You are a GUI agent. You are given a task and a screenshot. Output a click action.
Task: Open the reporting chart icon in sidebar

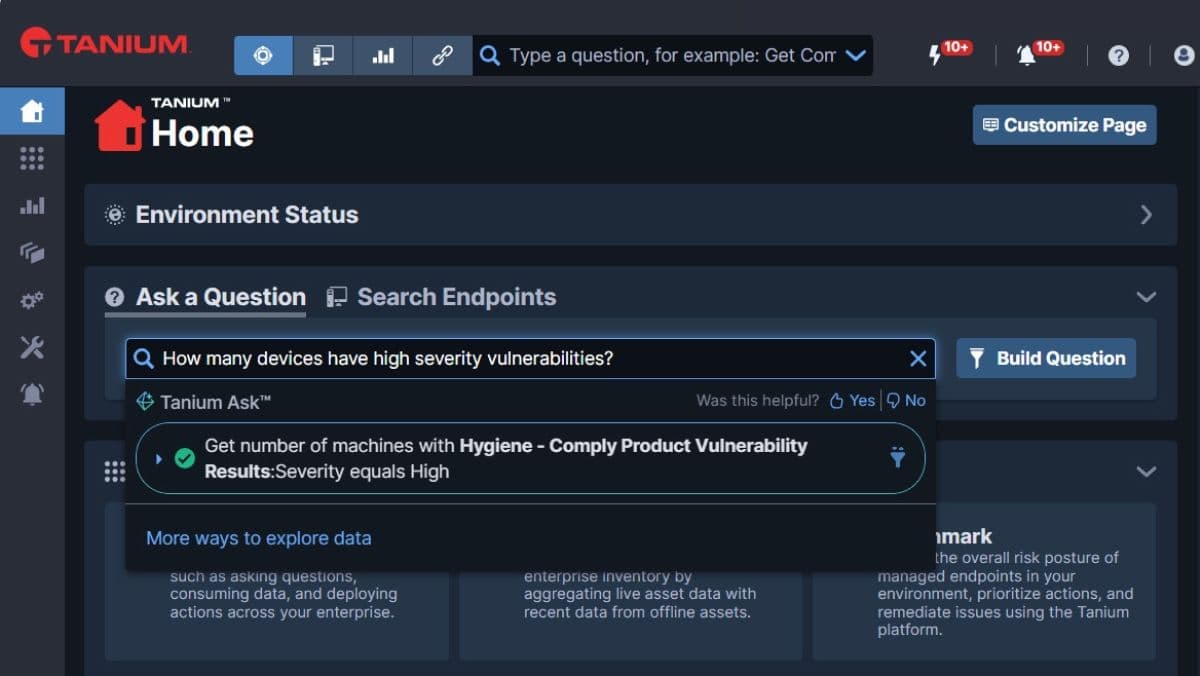pos(32,206)
